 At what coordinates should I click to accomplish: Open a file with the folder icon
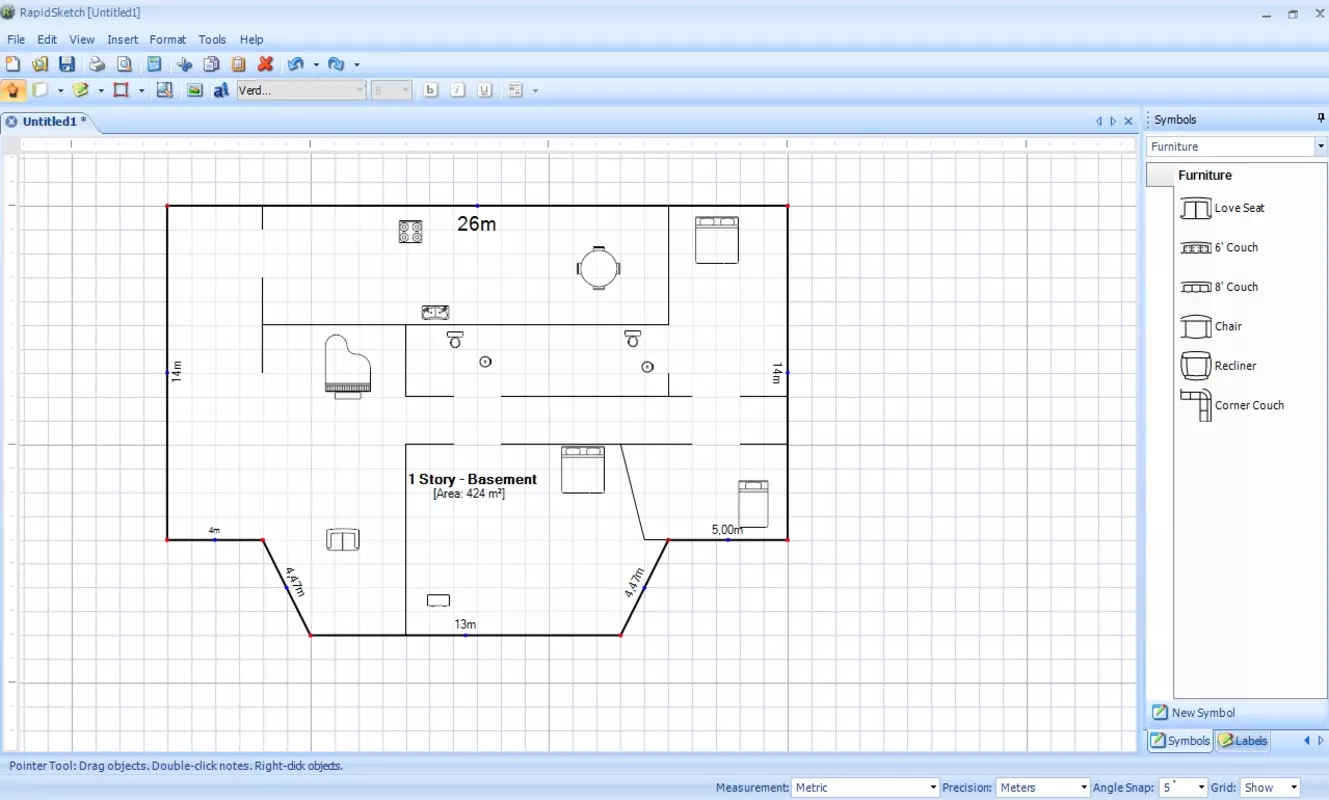point(40,64)
